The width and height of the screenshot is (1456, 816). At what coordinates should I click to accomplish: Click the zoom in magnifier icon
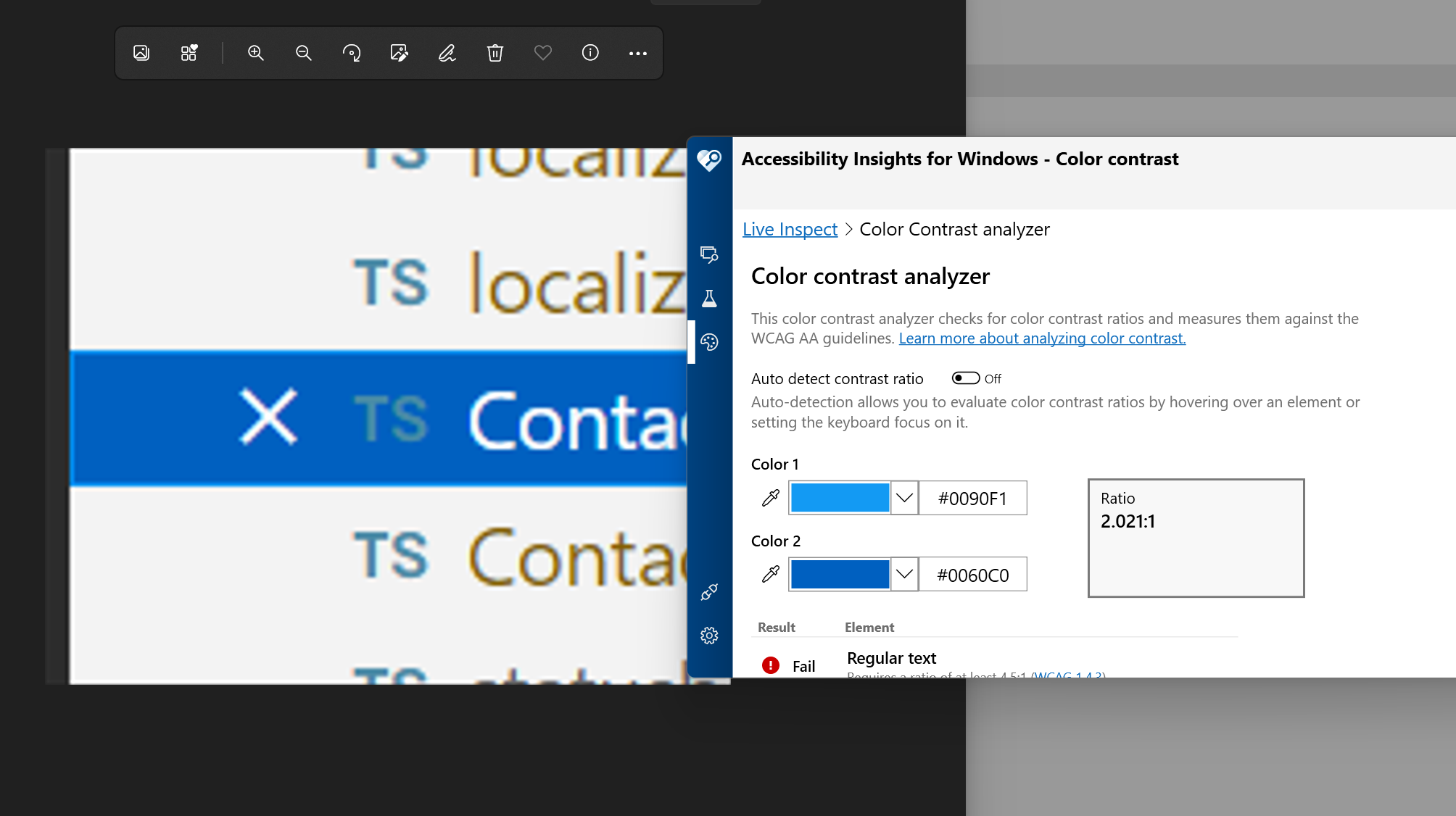click(x=256, y=53)
